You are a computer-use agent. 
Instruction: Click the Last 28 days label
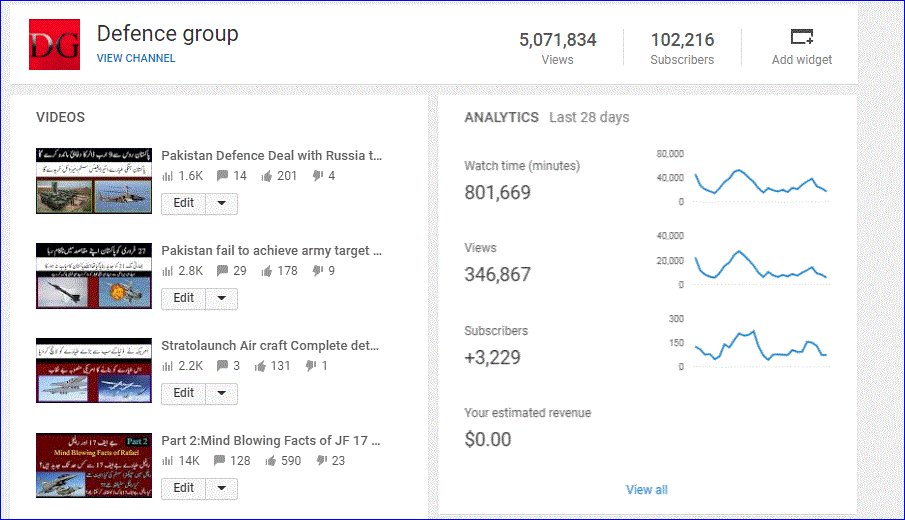(x=589, y=117)
